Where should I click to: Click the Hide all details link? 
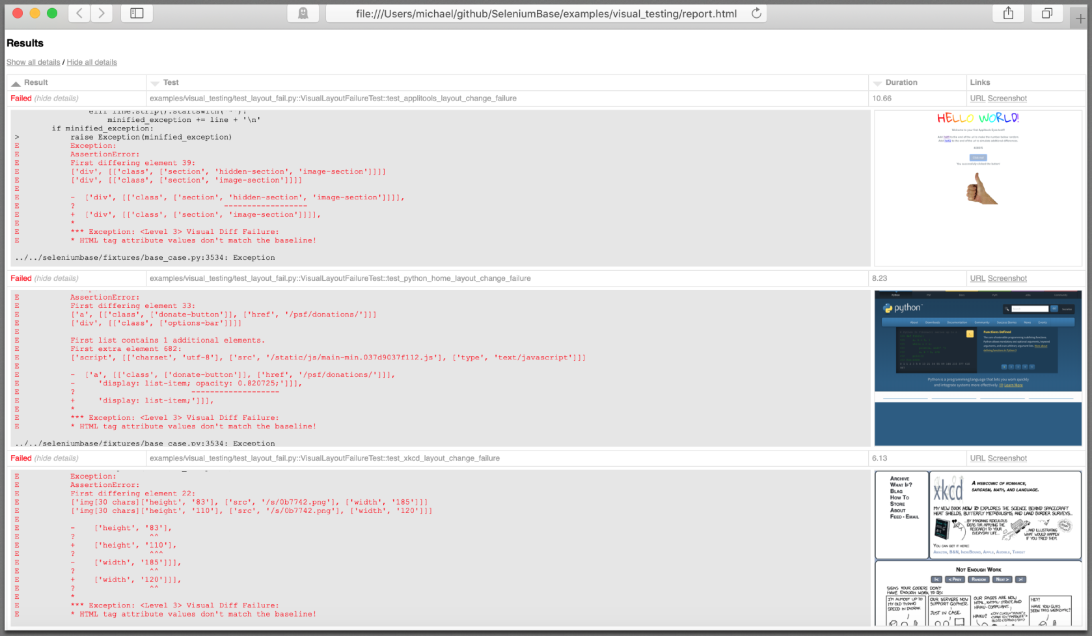click(93, 62)
